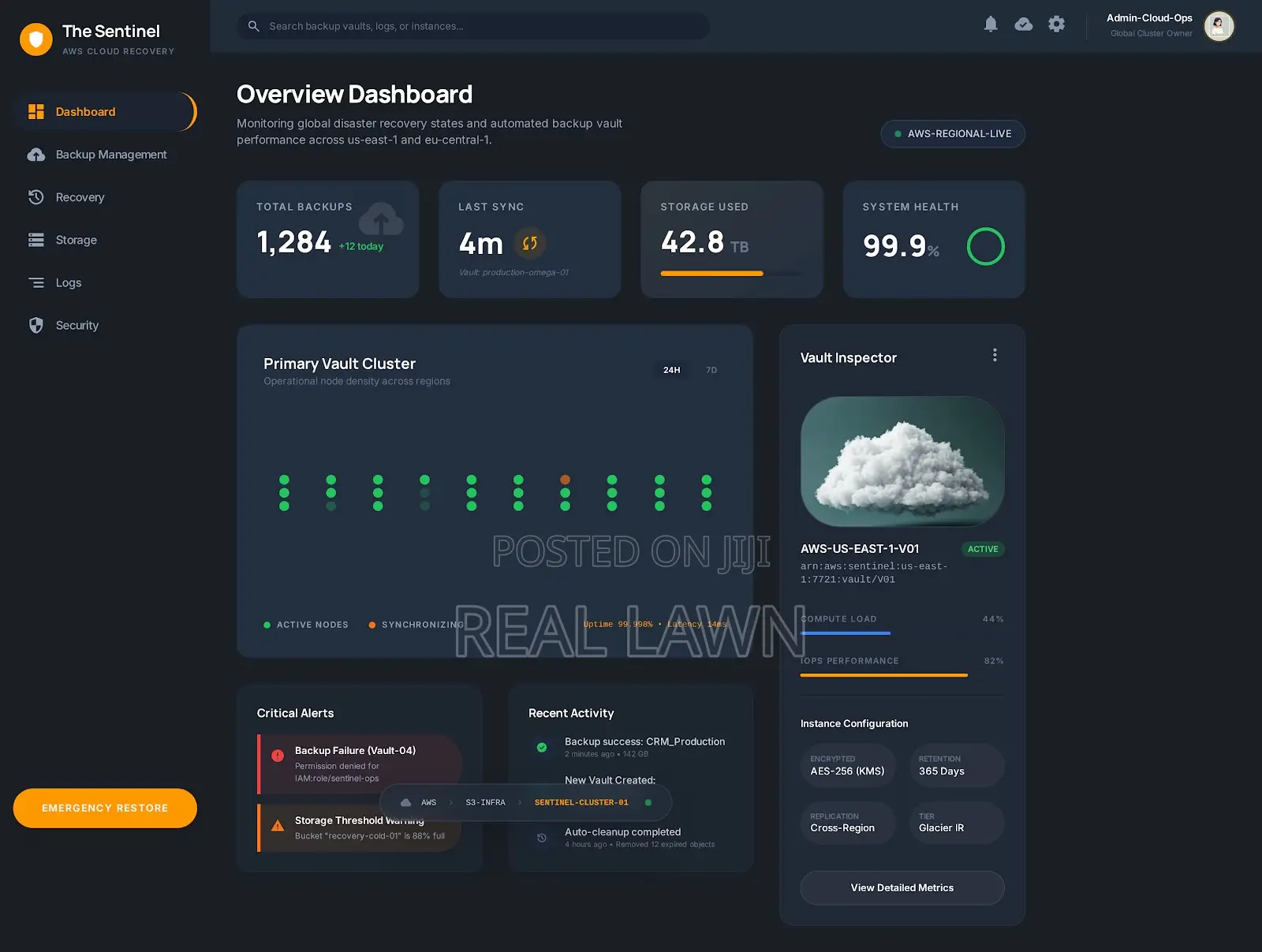
Task: Select SENTINEL-CLUSTER-01 in the breadcrumb
Action: tap(581, 802)
